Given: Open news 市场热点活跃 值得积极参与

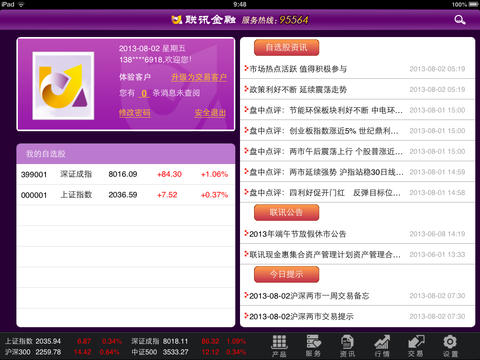Looking at the screenshot, I should pyautogui.click(x=357, y=69).
